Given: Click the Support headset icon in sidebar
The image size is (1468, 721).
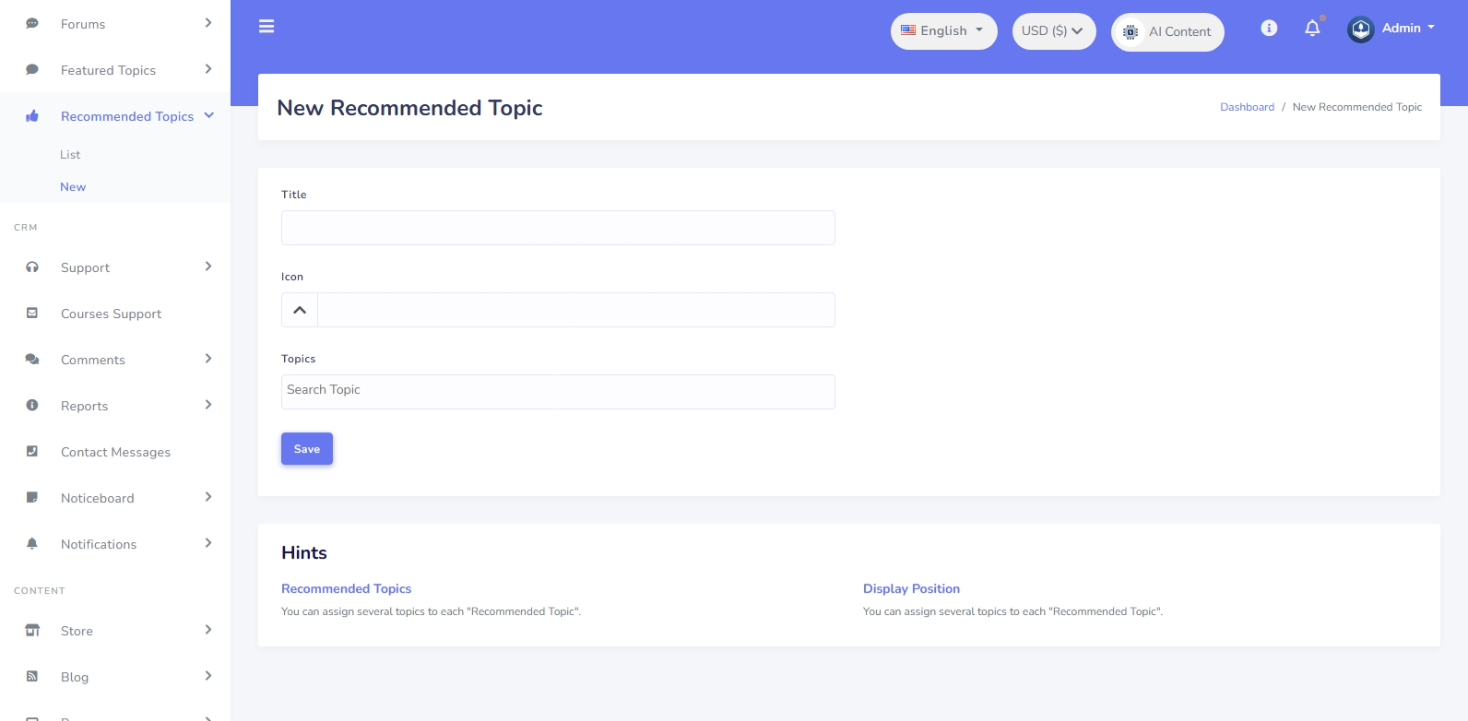Looking at the screenshot, I should coord(32,268).
